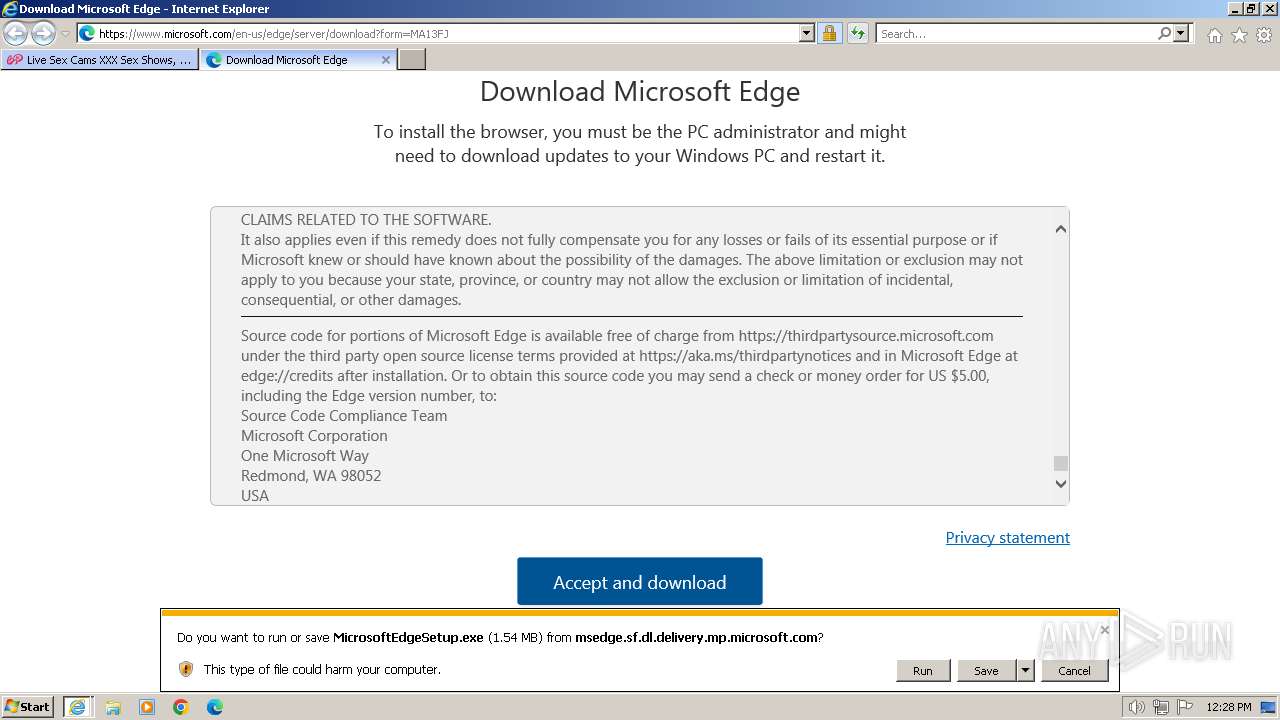This screenshot has width=1280, height=720.
Task: Click Run in download prompt
Action: [922, 671]
